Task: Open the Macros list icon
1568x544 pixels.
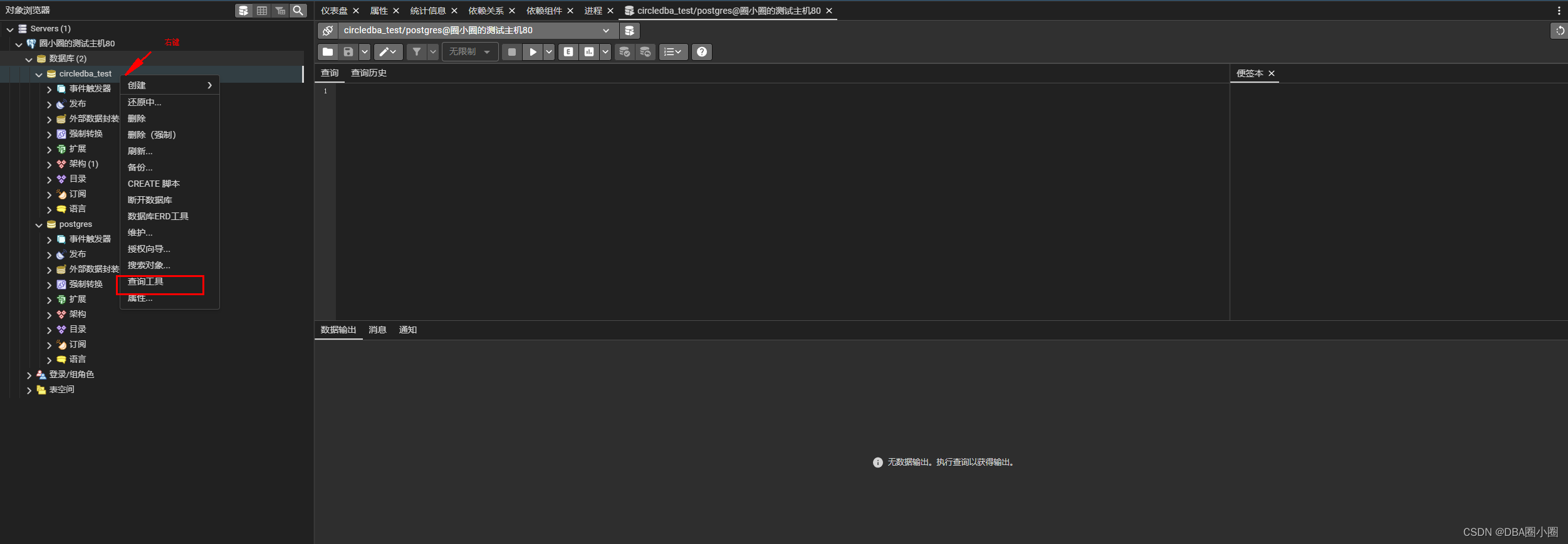Action: click(673, 52)
